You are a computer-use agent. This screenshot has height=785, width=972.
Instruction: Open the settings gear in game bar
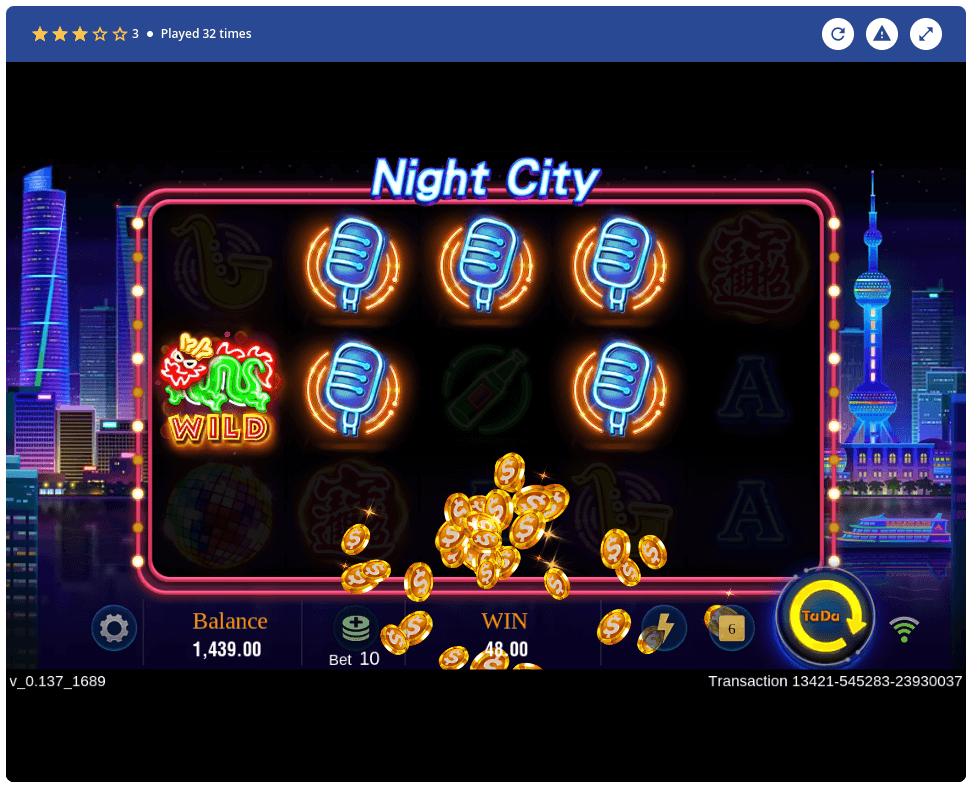tap(114, 628)
